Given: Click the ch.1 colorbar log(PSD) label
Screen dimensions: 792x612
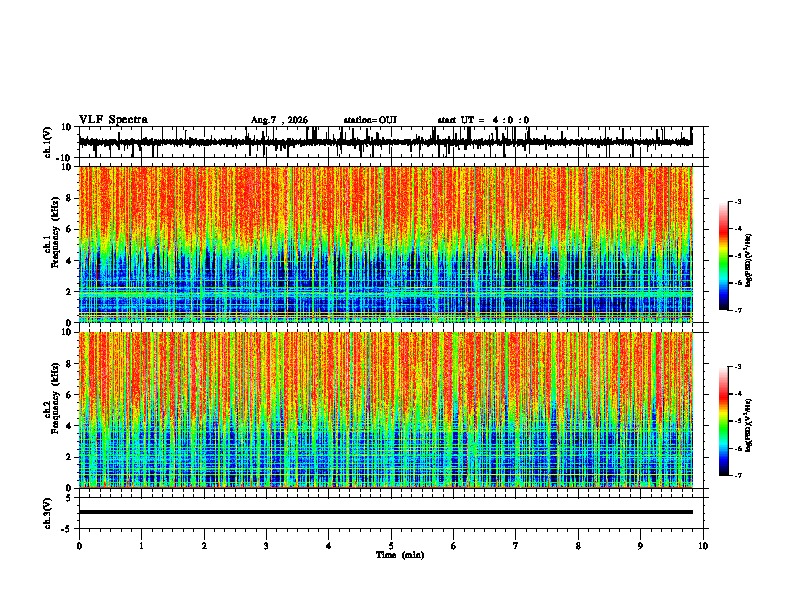Looking at the screenshot, I should (748, 261).
